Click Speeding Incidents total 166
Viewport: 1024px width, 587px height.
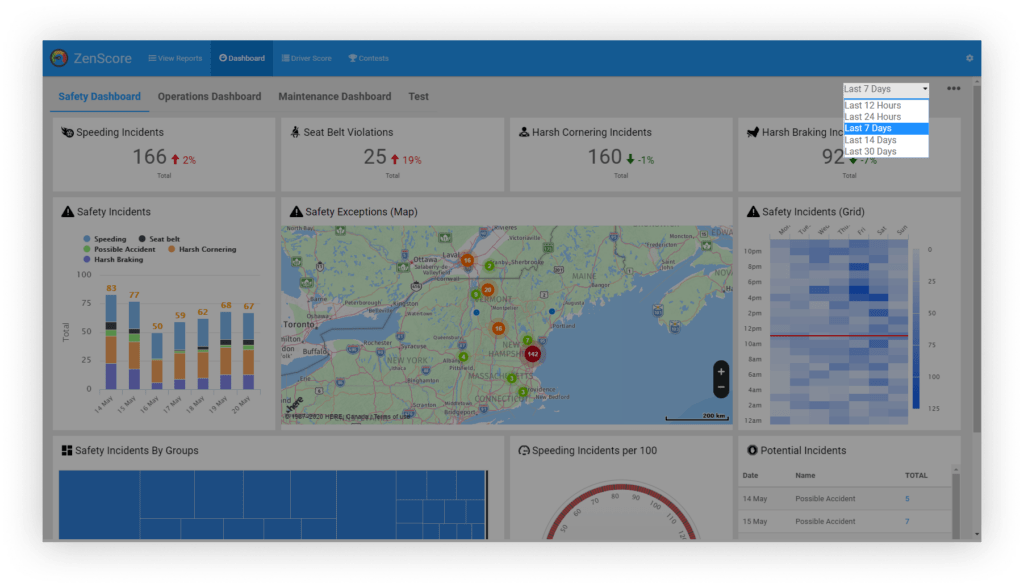[150, 157]
